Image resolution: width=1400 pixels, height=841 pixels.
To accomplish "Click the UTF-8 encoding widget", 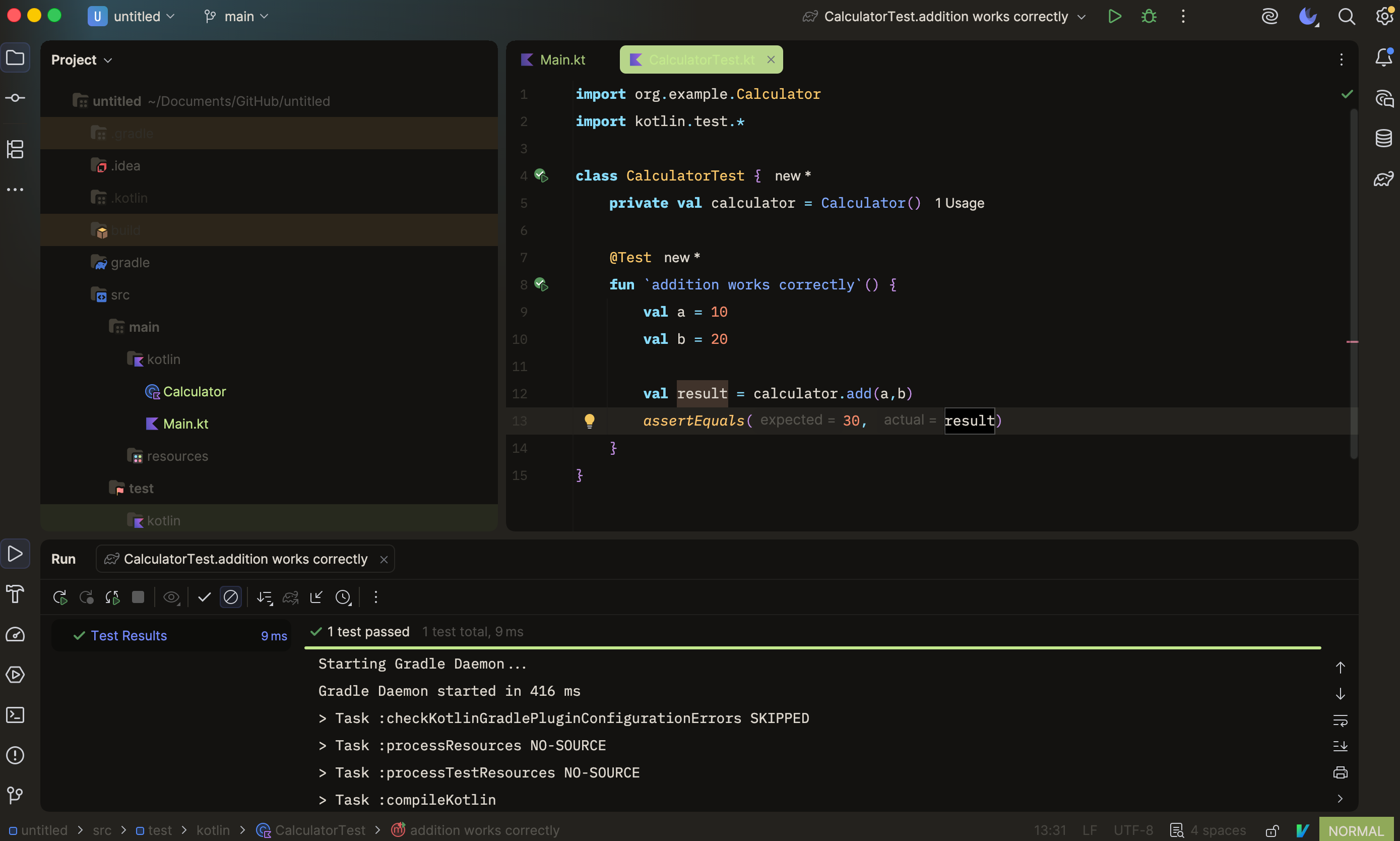I will (x=1133, y=831).
